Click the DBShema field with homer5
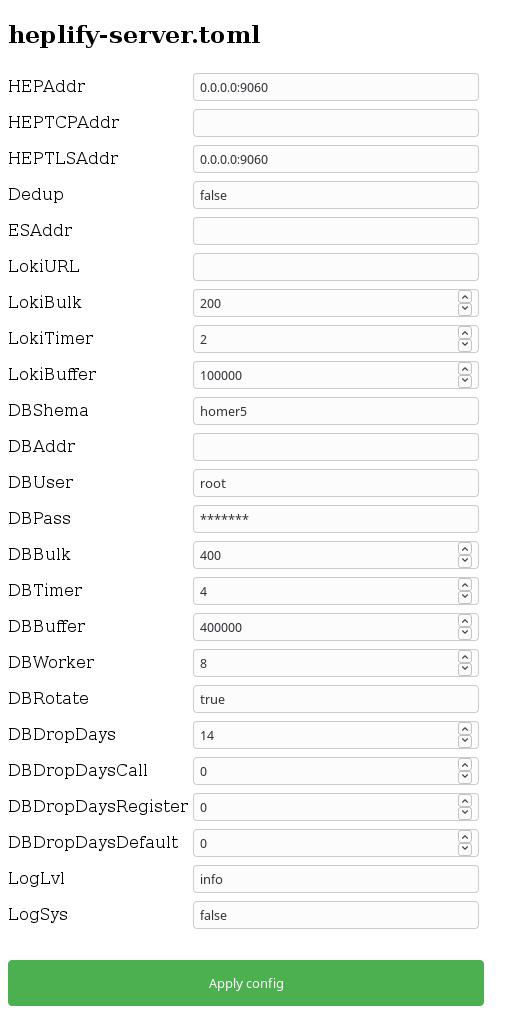Image resolution: width=524 pixels, height=1021 pixels. (x=336, y=411)
